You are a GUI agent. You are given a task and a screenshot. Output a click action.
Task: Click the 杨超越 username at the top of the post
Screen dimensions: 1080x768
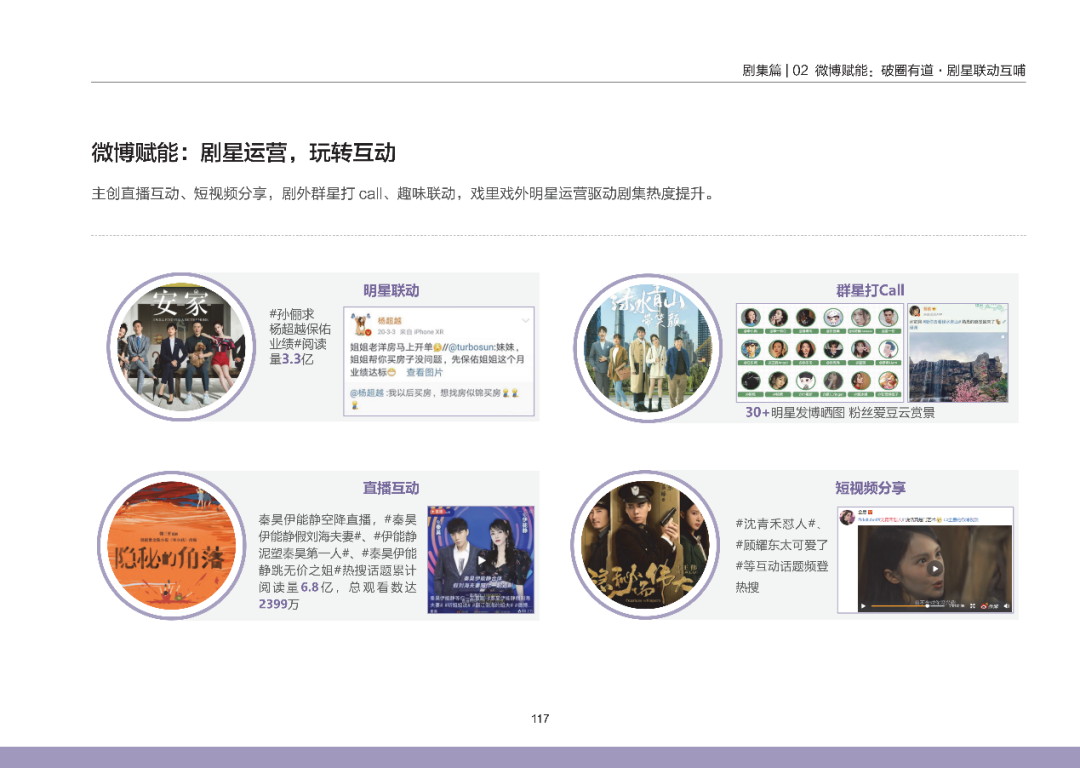[389, 320]
